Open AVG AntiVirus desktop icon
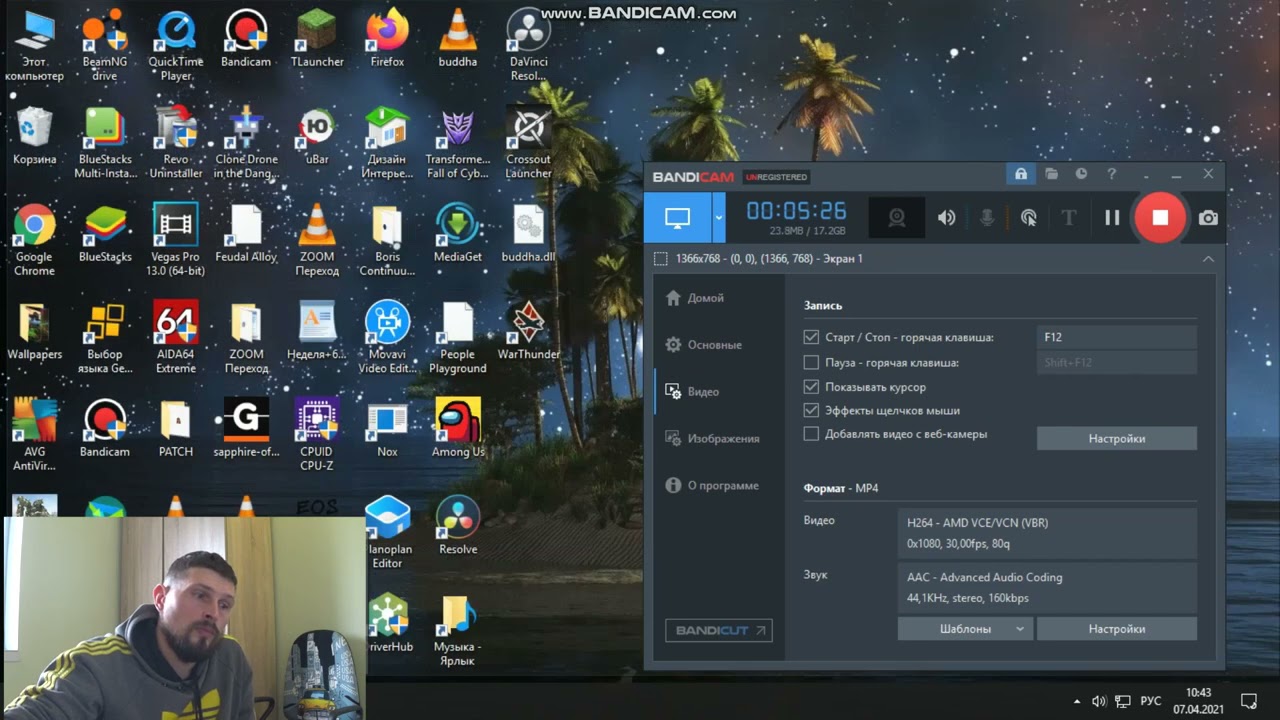 (34, 434)
